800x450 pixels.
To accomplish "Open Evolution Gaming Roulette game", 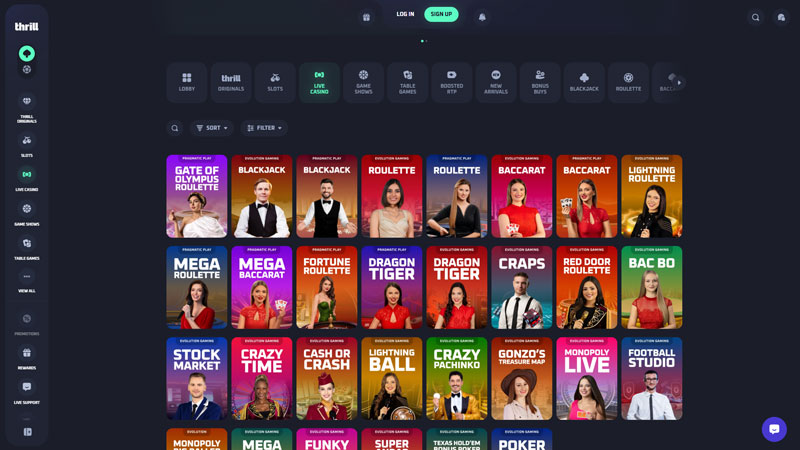I will 392,196.
